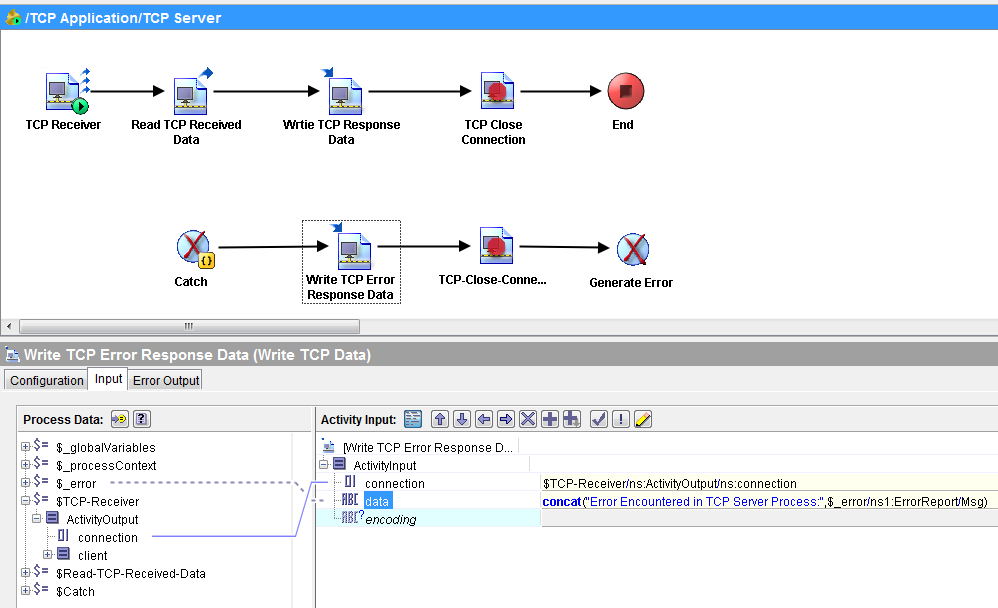Click the move up arrow button
Screen dimensions: 998x608
[440, 419]
